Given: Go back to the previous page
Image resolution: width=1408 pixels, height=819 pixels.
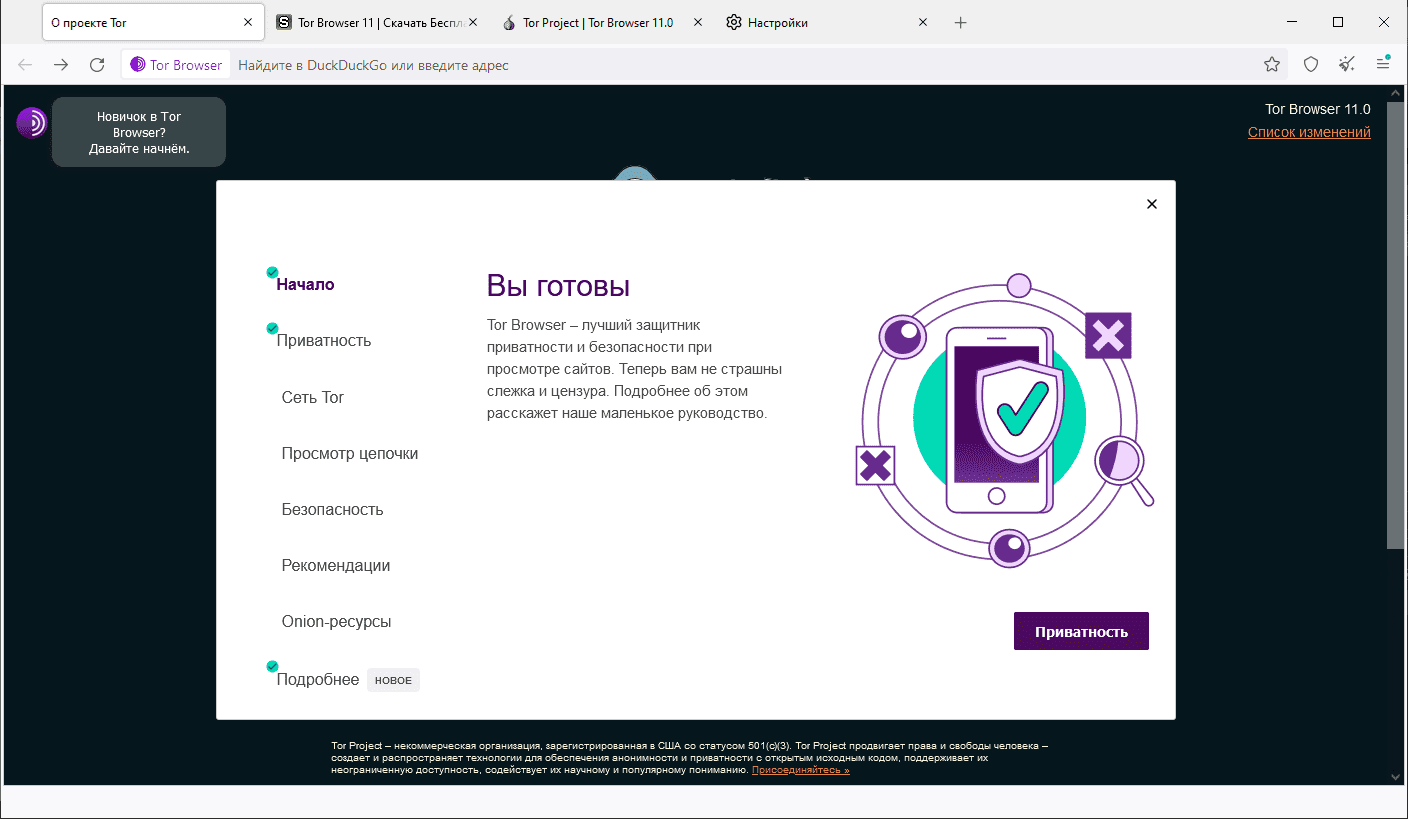Looking at the screenshot, I should click(x=25, y=65).
